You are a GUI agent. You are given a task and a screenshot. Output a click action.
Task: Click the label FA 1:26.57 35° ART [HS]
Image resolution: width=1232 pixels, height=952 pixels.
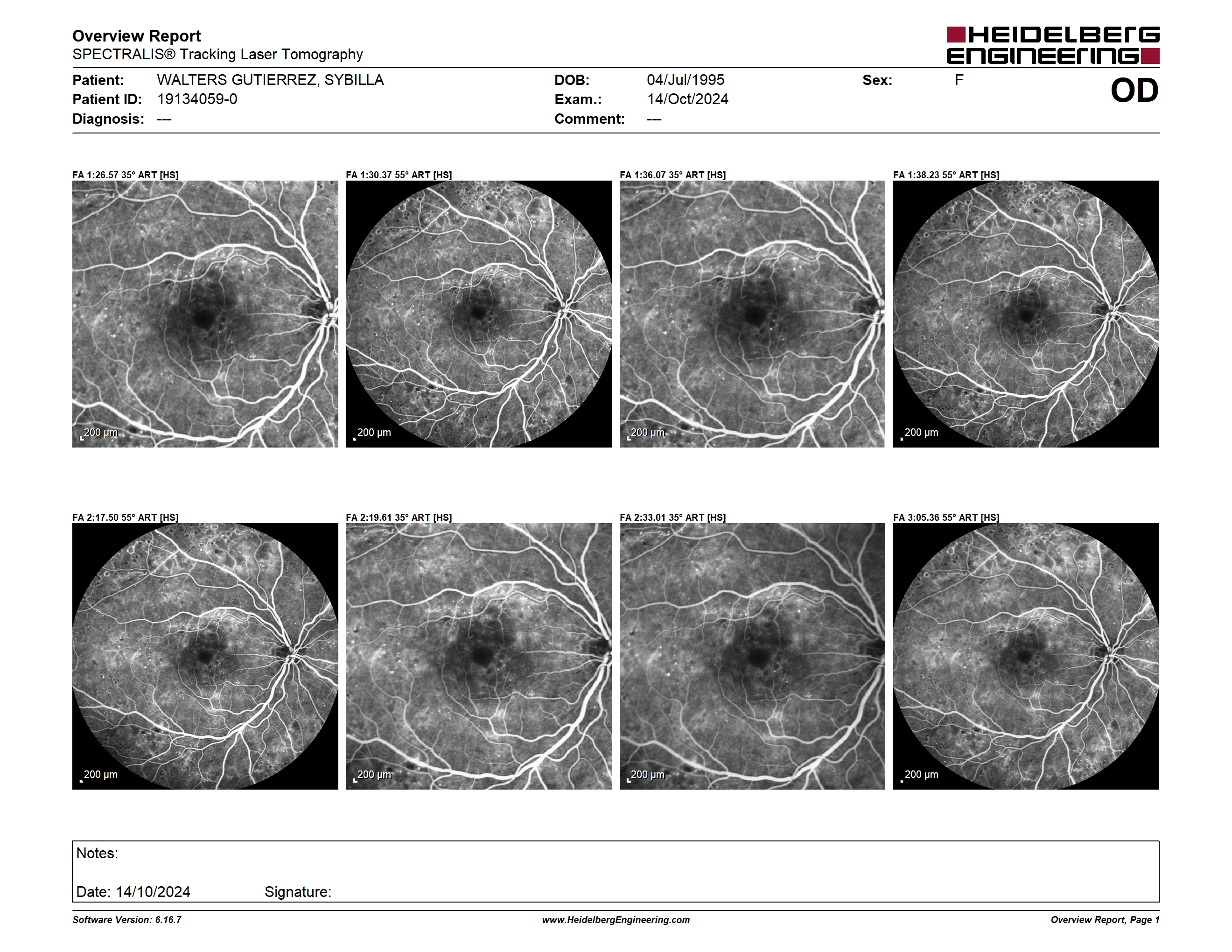click(125, 175)
